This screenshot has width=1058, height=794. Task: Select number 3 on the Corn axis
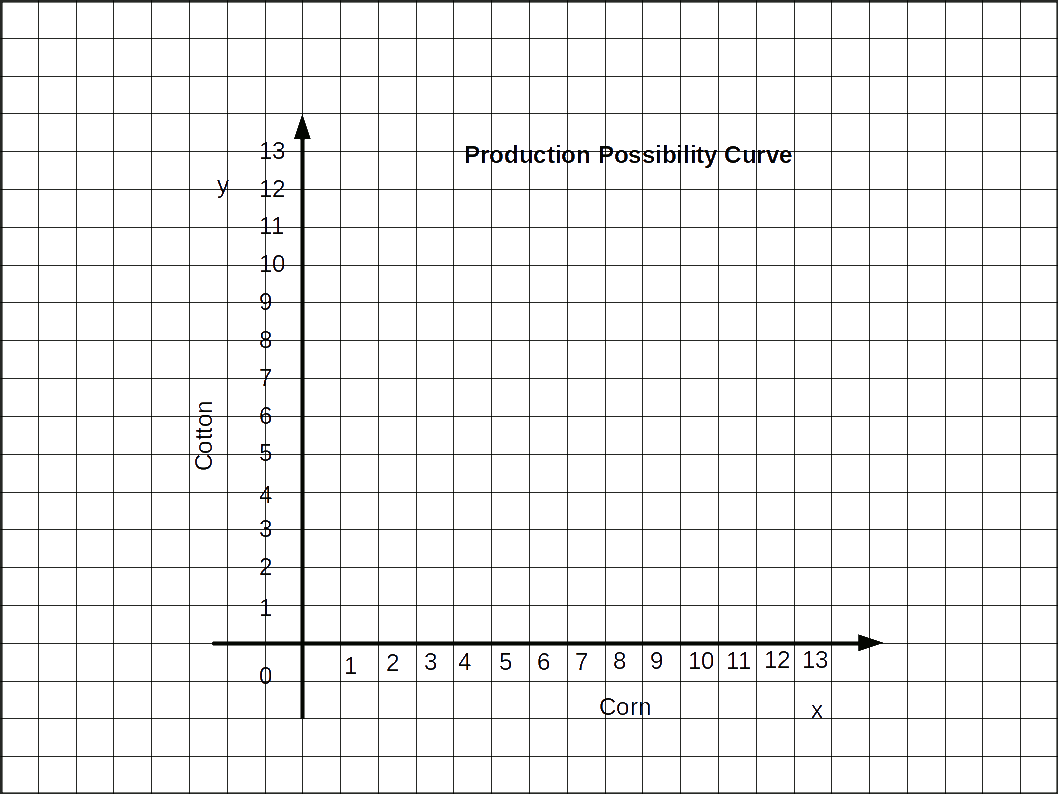point(430,661)
